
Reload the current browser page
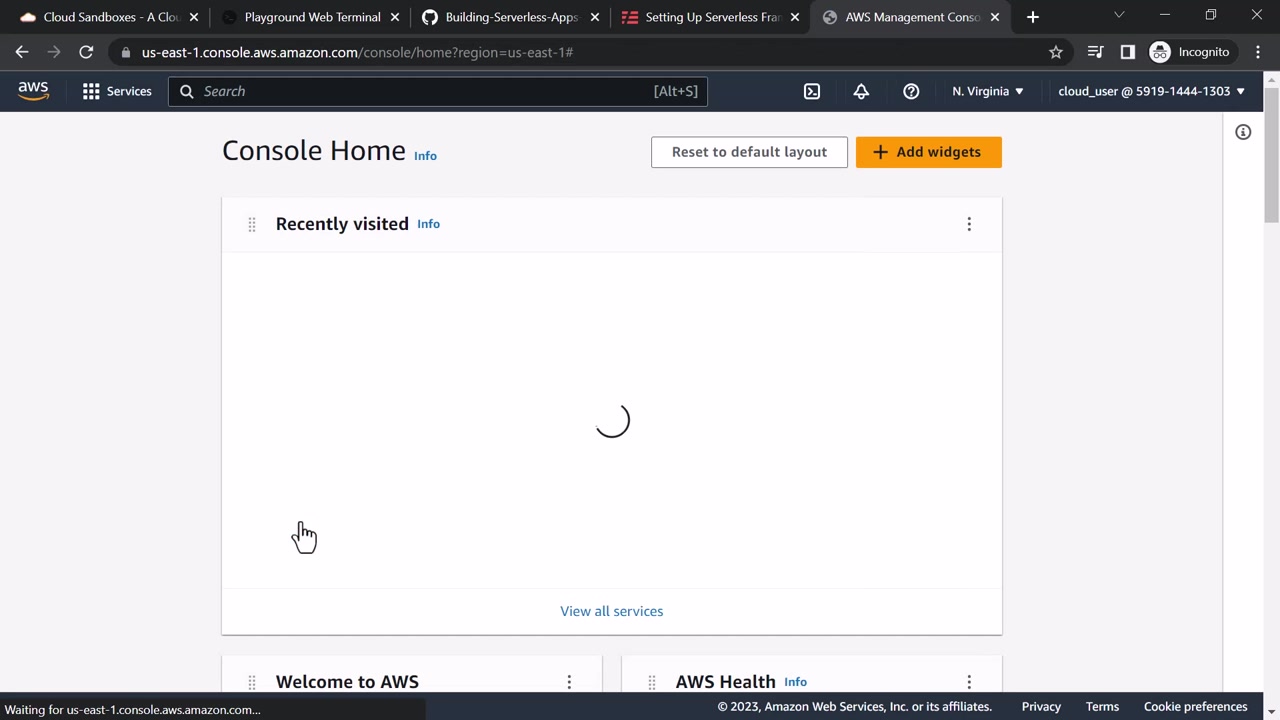(86, 52)
